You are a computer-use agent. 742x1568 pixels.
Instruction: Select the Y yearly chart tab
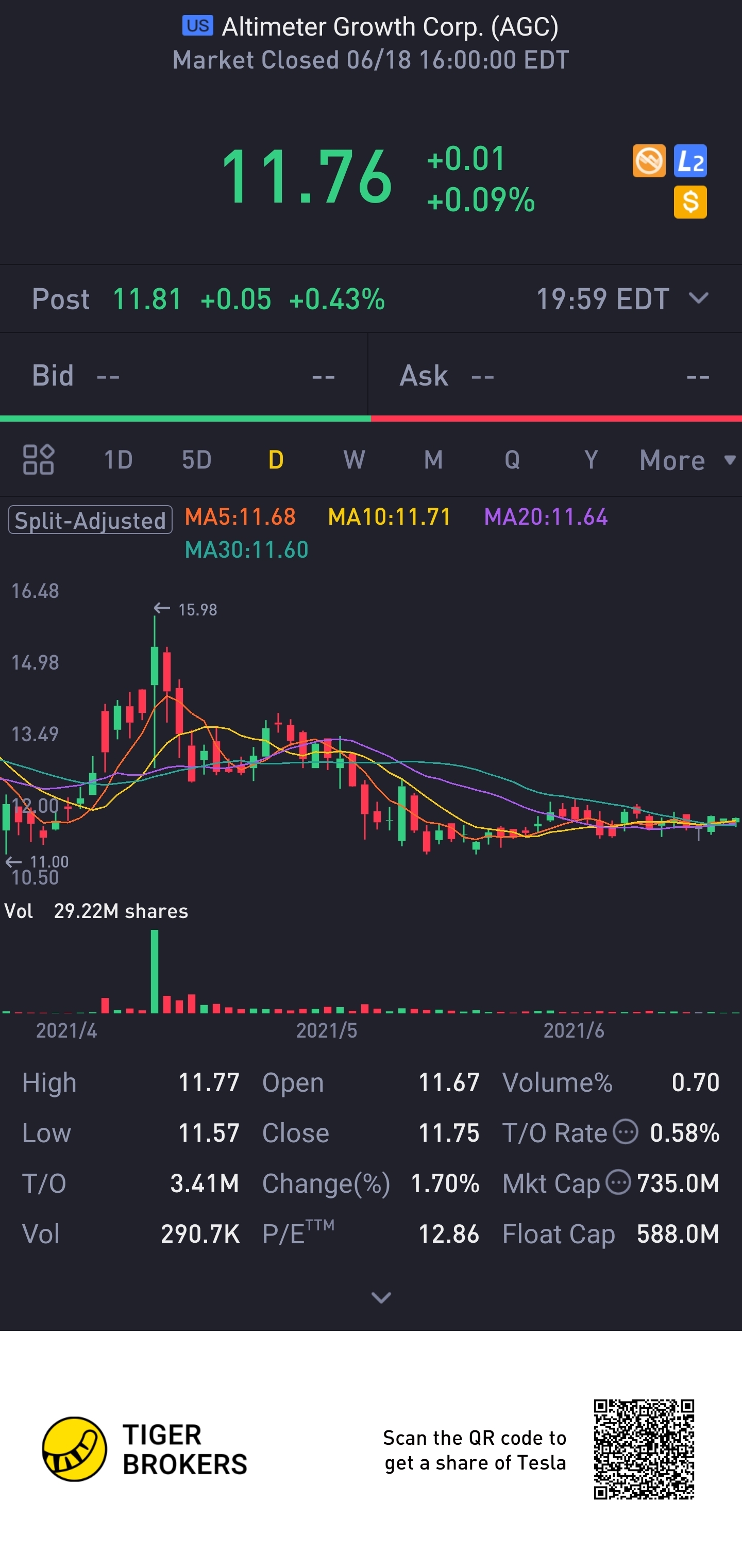591,460
